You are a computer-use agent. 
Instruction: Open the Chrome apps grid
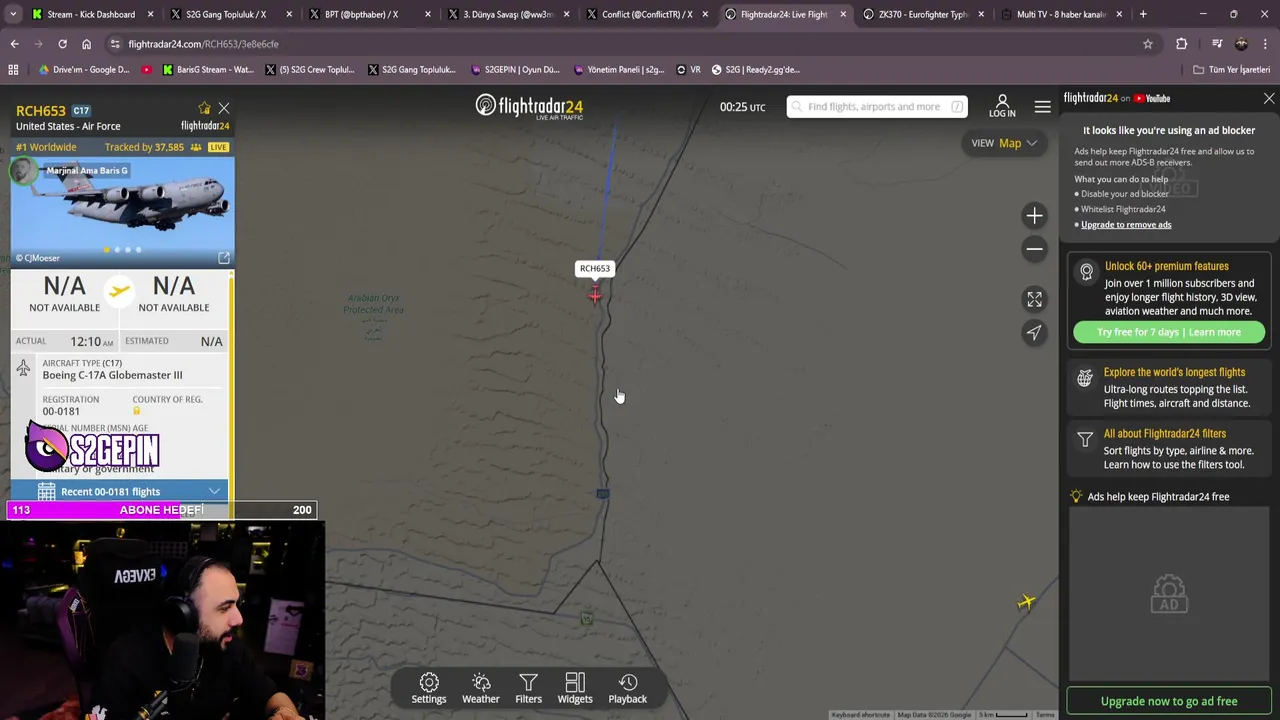[13, 70]
